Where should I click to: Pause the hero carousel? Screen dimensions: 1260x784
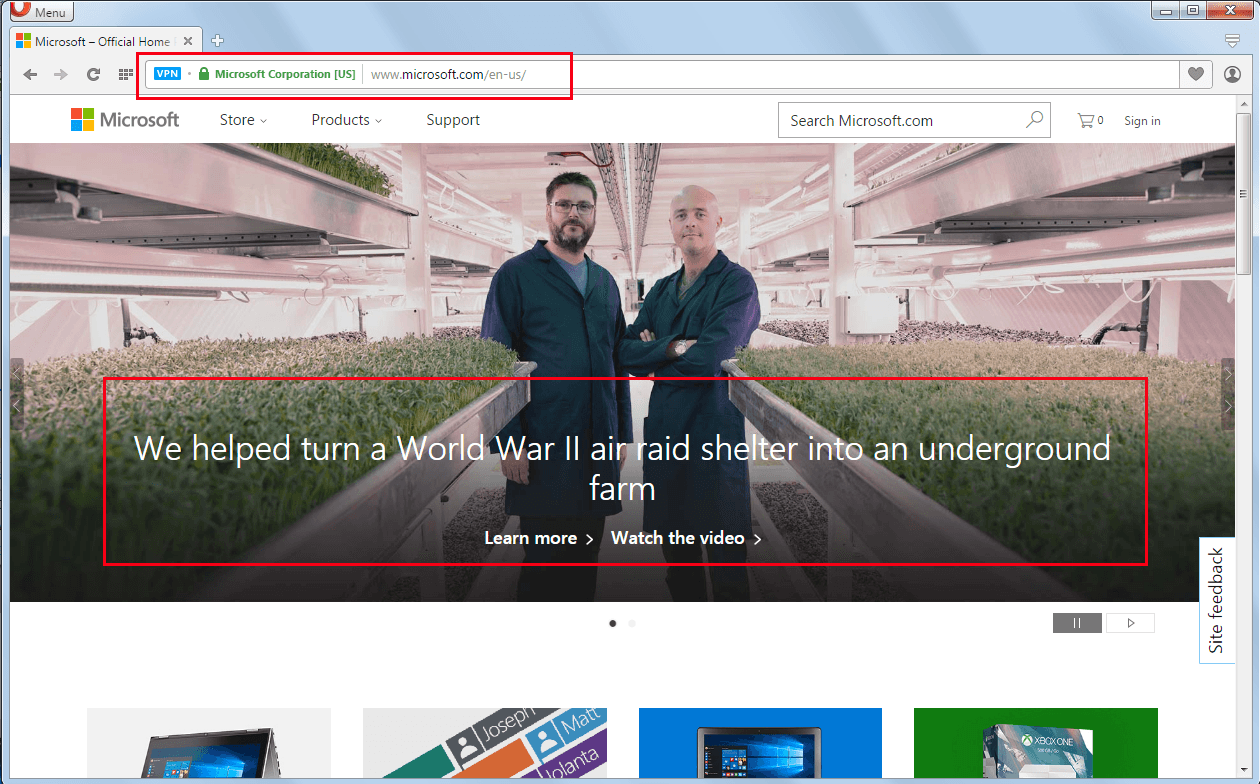[1077, 623]
